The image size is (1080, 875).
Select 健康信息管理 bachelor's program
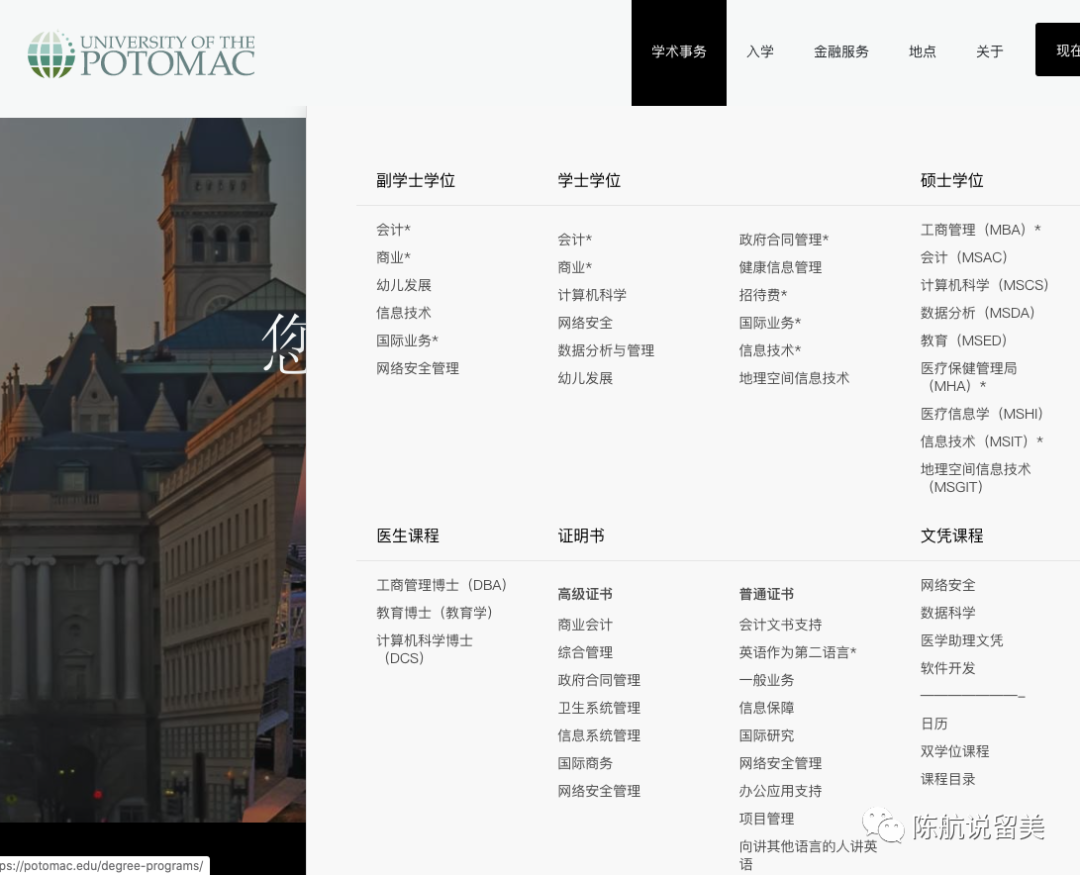tap(780, 267)
